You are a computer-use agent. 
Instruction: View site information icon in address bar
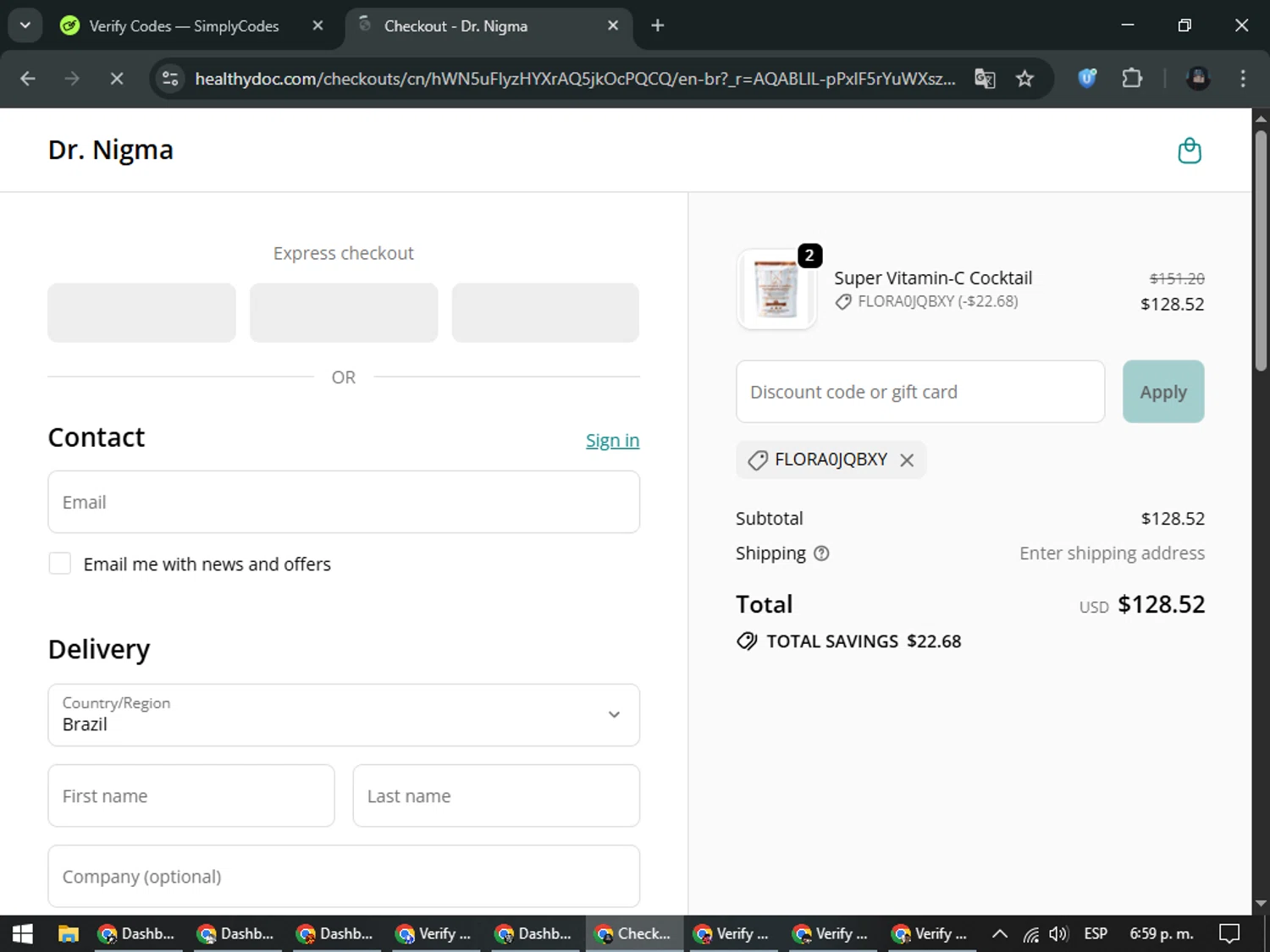pos(170,79)
